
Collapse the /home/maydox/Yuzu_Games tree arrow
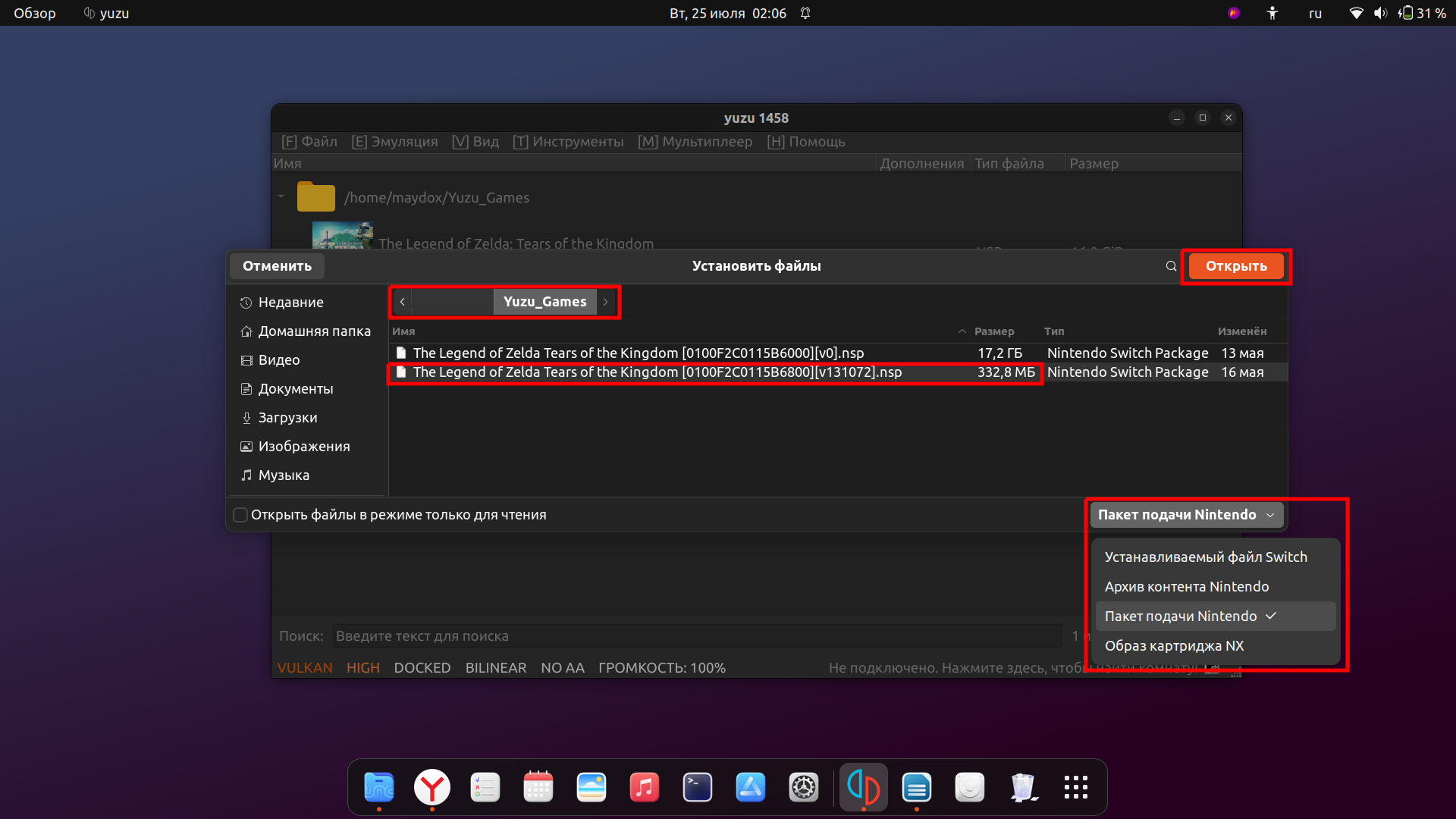(x=281, y=196)
